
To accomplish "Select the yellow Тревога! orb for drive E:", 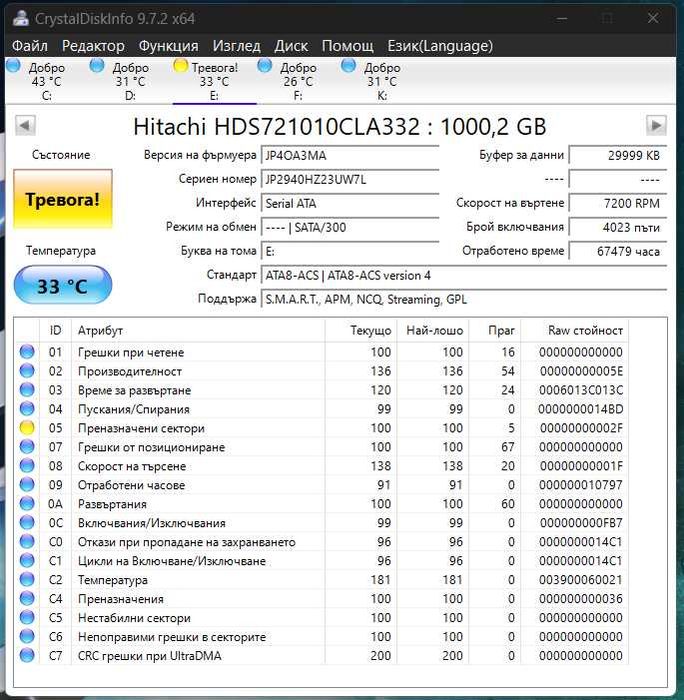I will coord(180,66).
